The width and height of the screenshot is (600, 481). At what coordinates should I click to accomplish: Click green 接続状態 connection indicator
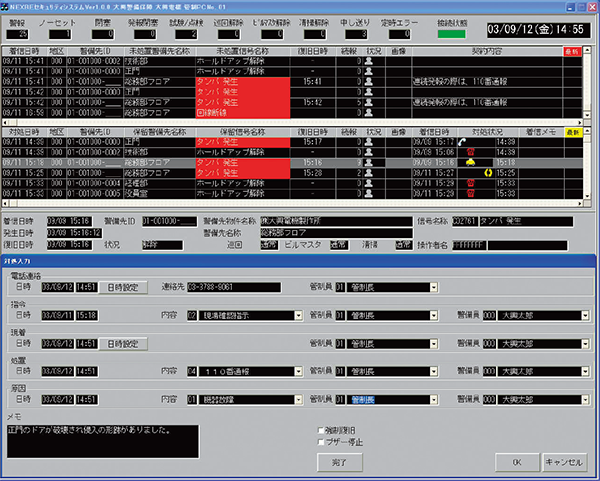tap(452, 34)
